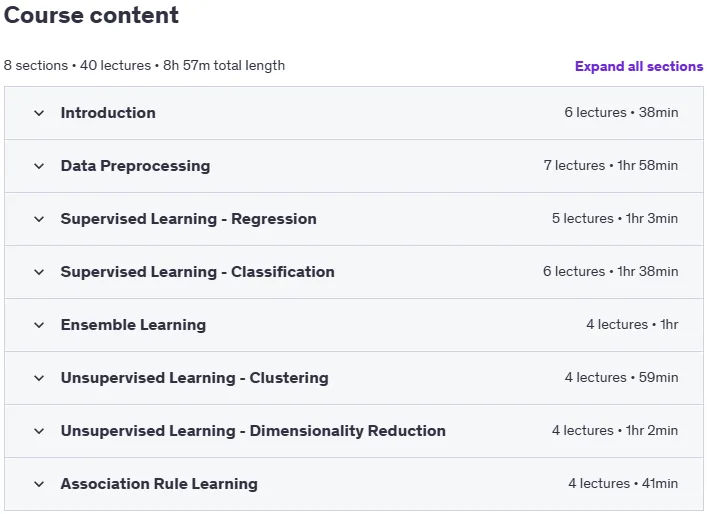Open Unsupervised Learning - Dimensionality Reduction title
Viewport: 707px width, 514px height.
pos(253,431)
